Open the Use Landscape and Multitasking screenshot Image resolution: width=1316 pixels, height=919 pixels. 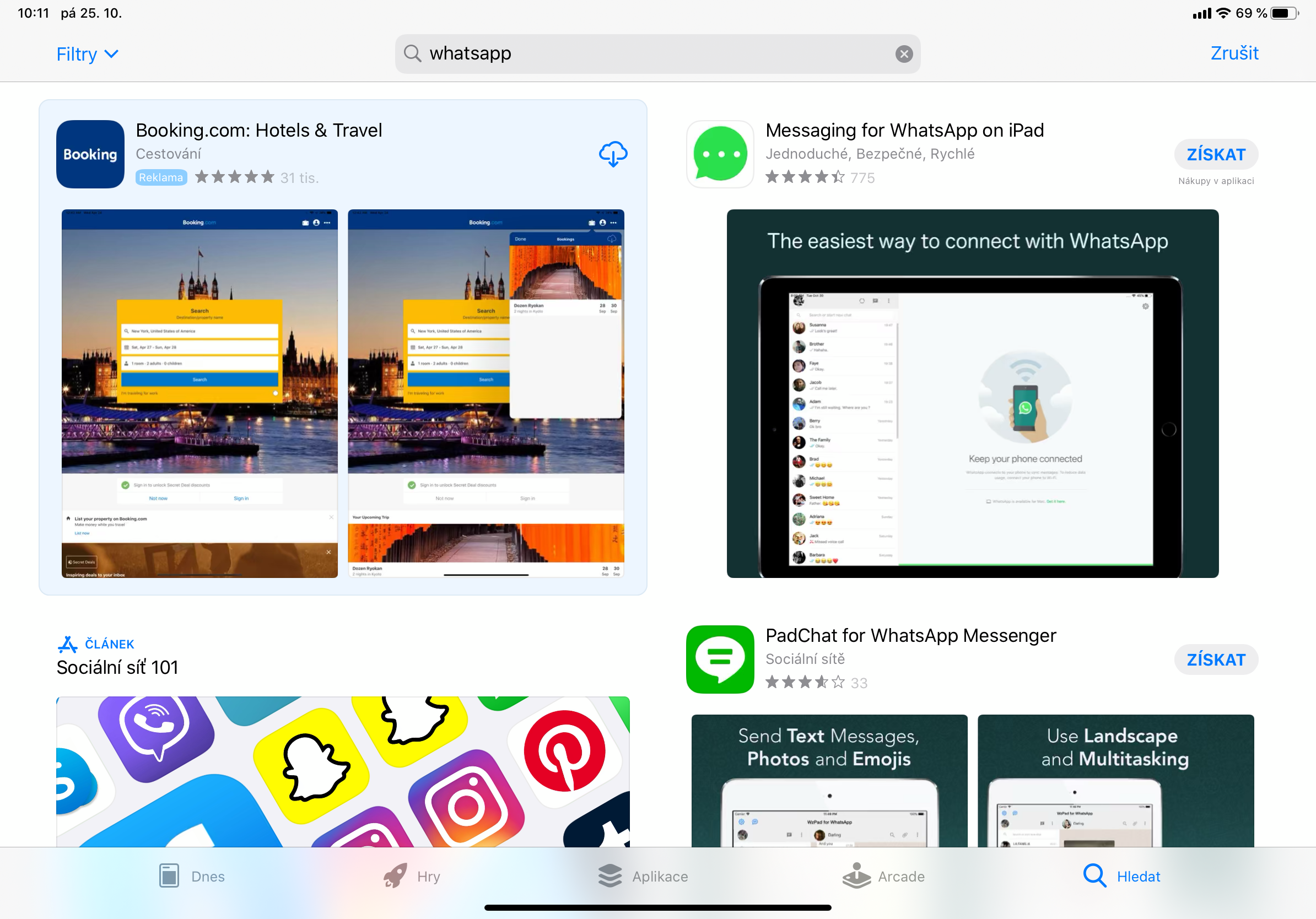click(x=1115, y=779)
